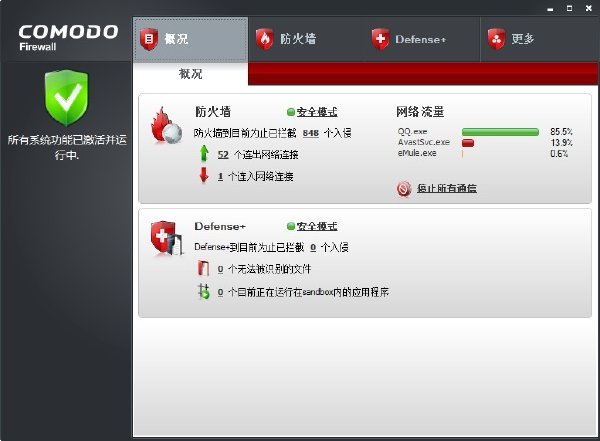Open the 848 blocked intrusions link
Image resolution: width=600 pixels, height=441 pixels.
[x=311, y=133]
